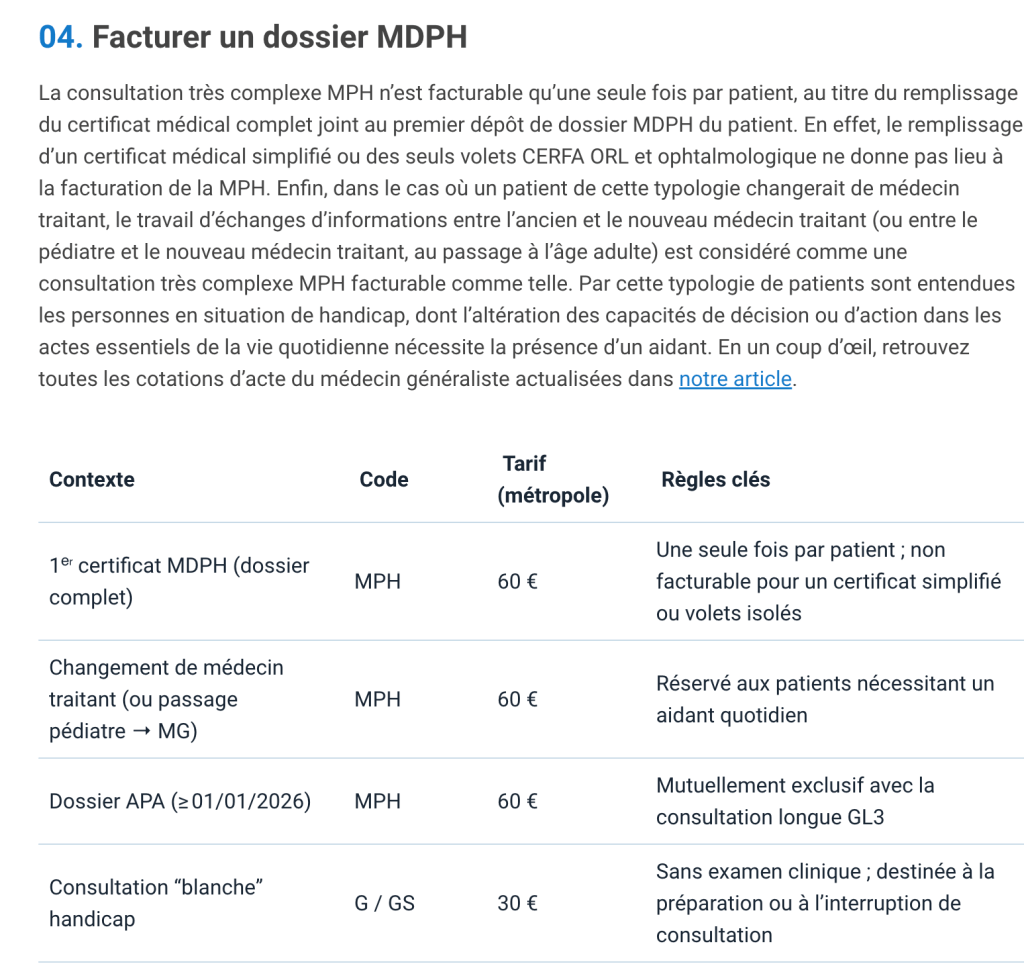Screen dimensions: 1024x964
Task: Click the blue "04." section number
Action: click(x=60, y=38)
